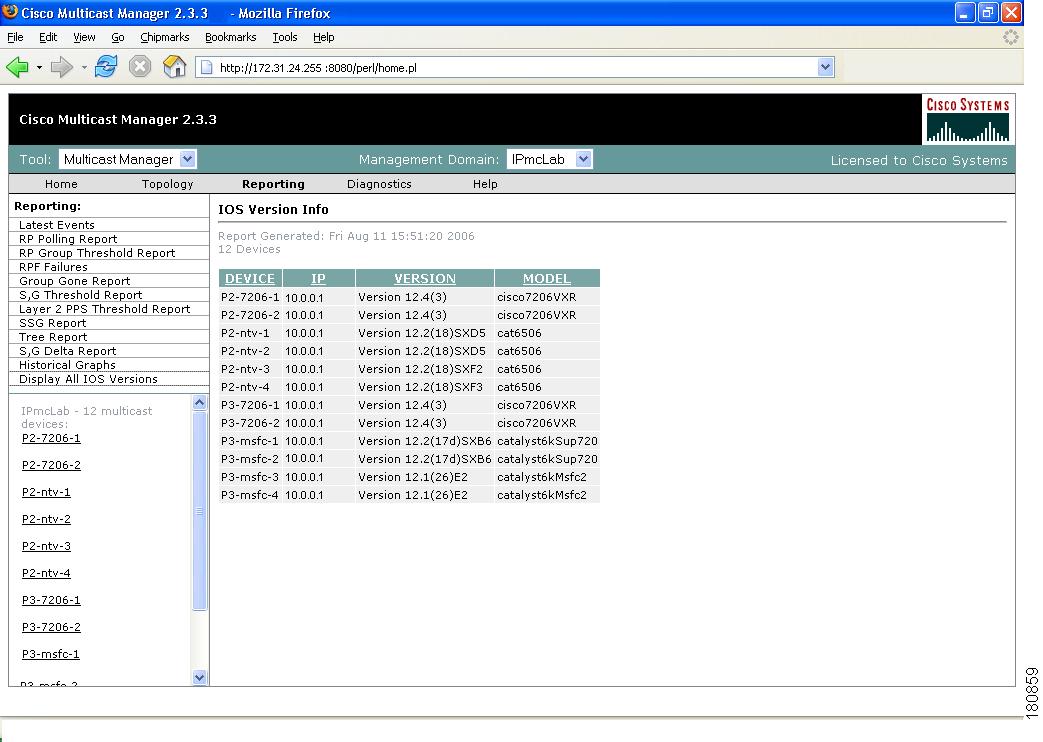1043x742 pixels.
Task: Open the Chipmarks menu
Action: 164,37
